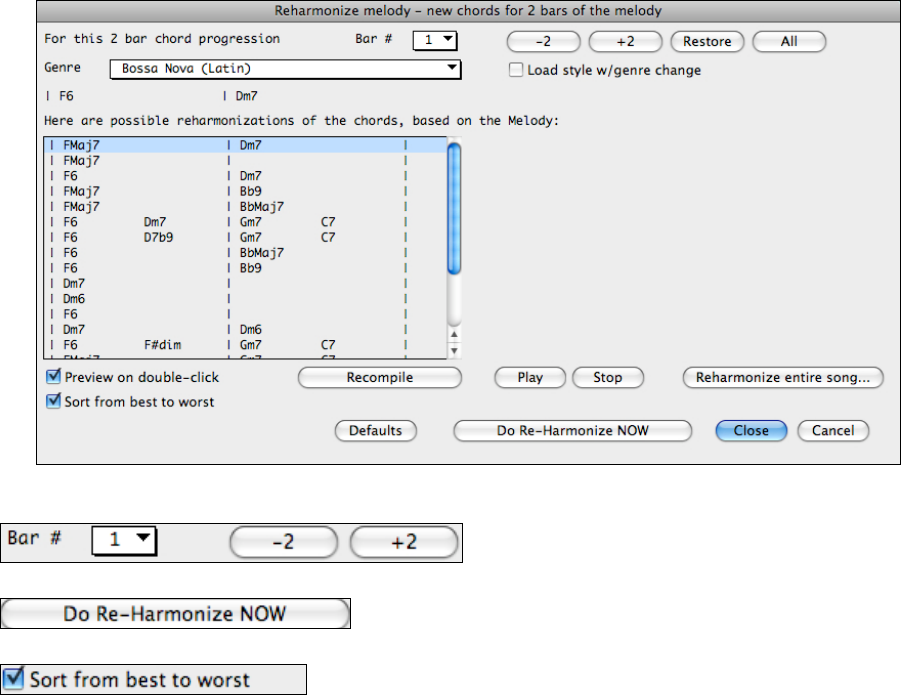Stop the playback
This screenshot has height=695, width=901.
click(x=607, y=378)
